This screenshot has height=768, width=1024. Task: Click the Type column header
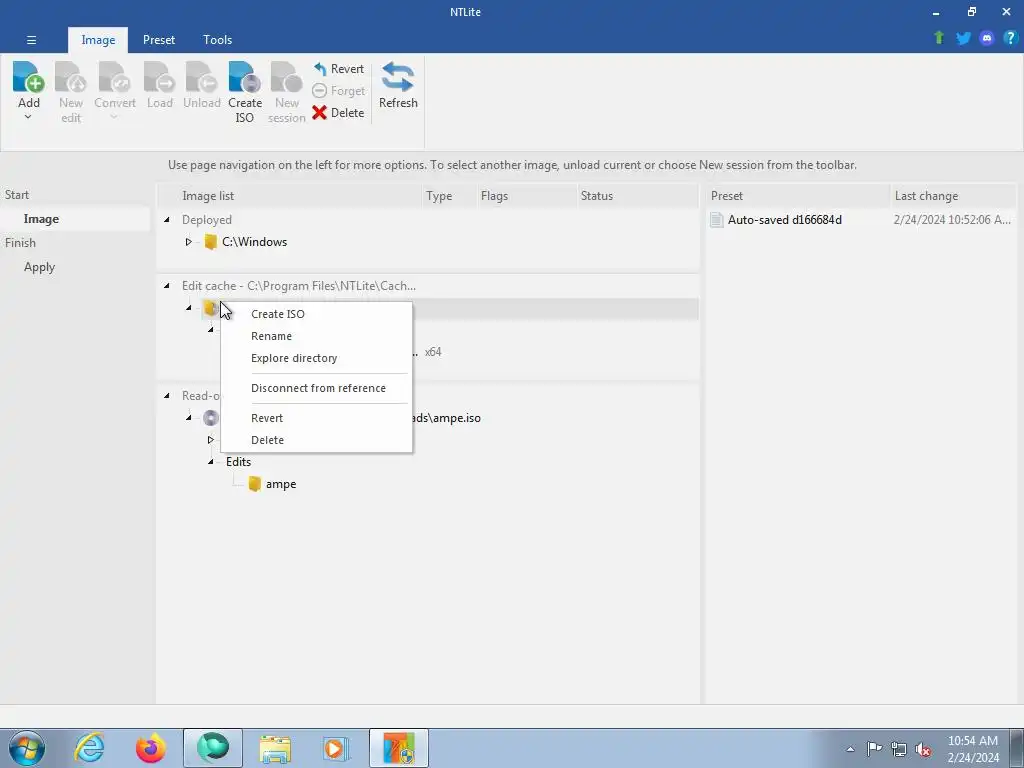439,196
